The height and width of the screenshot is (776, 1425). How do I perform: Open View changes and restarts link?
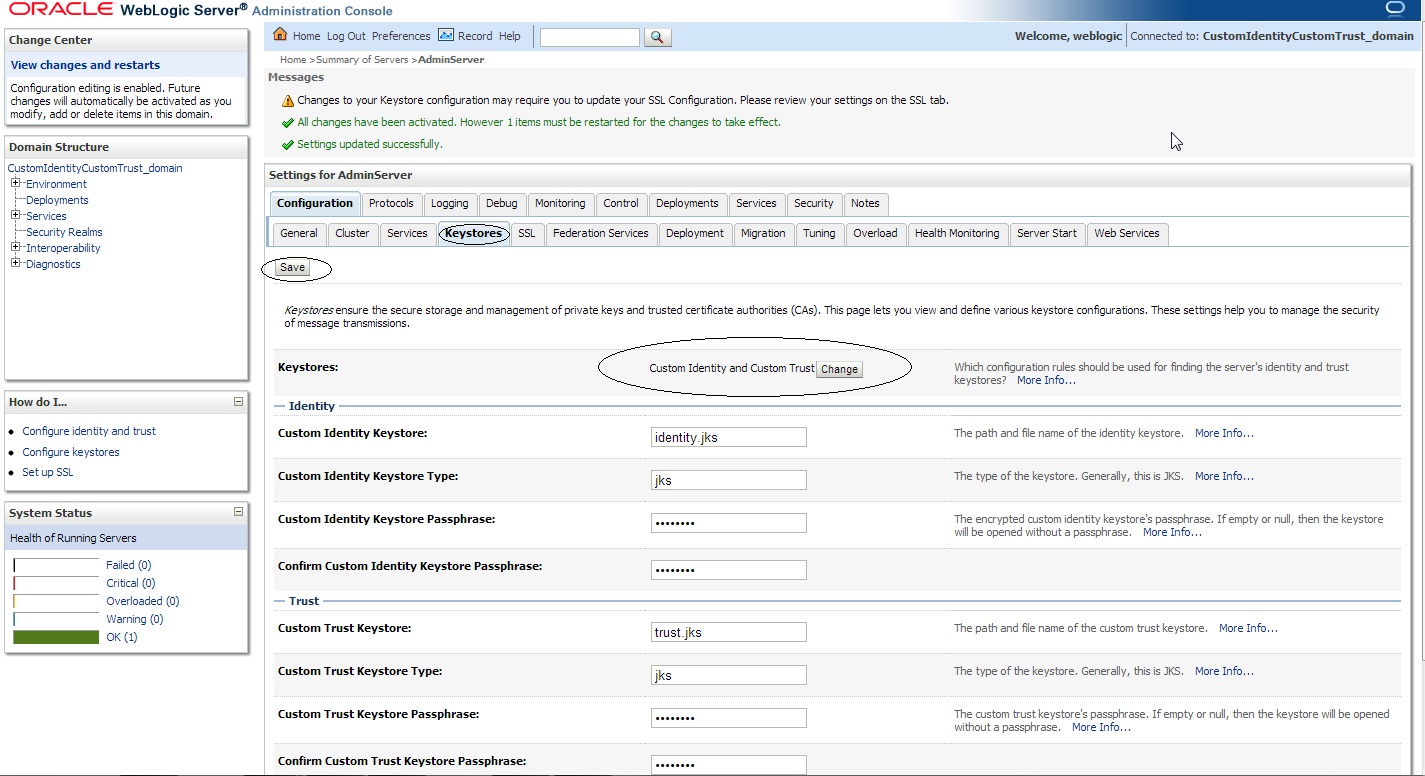85,65
